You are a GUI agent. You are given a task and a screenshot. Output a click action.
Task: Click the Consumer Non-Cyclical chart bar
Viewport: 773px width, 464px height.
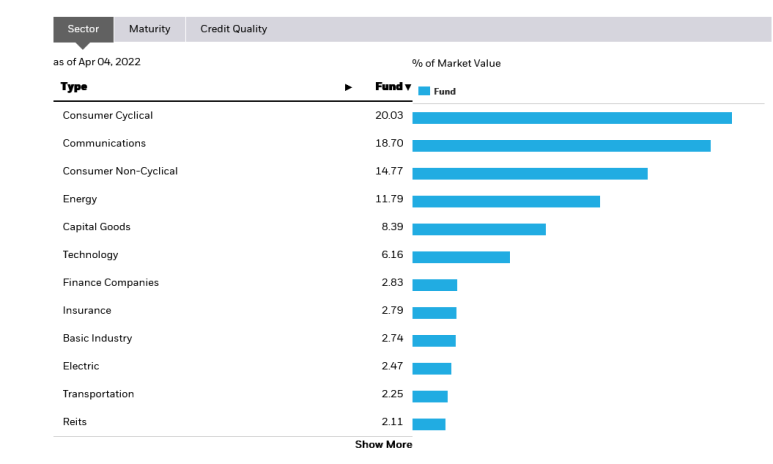(530, 174)
